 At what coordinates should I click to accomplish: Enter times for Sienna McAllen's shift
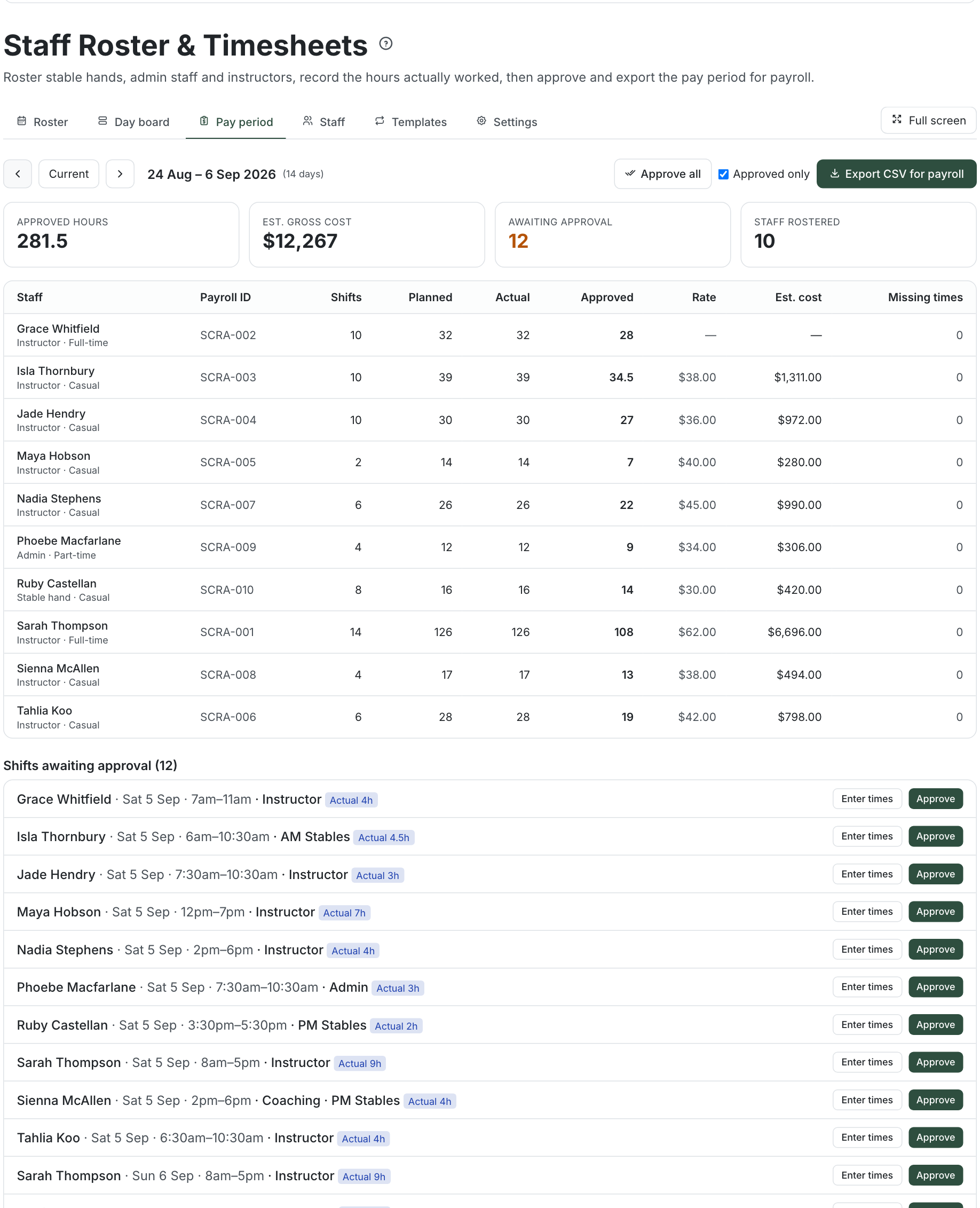(867, 1100)
